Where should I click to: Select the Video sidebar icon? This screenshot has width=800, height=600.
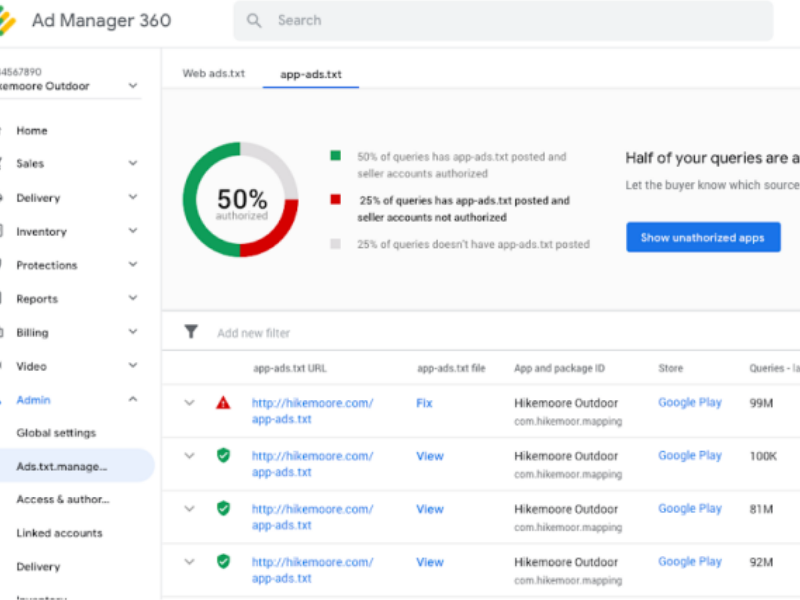click(4, 365)
